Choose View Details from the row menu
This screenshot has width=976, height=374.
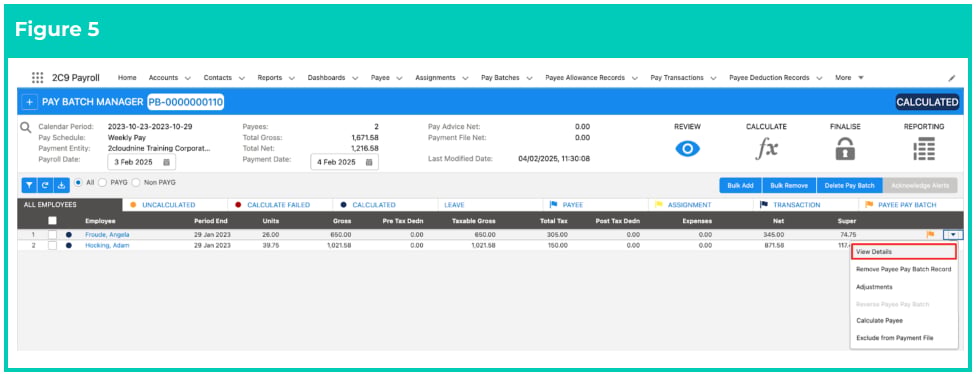(903, 252)
